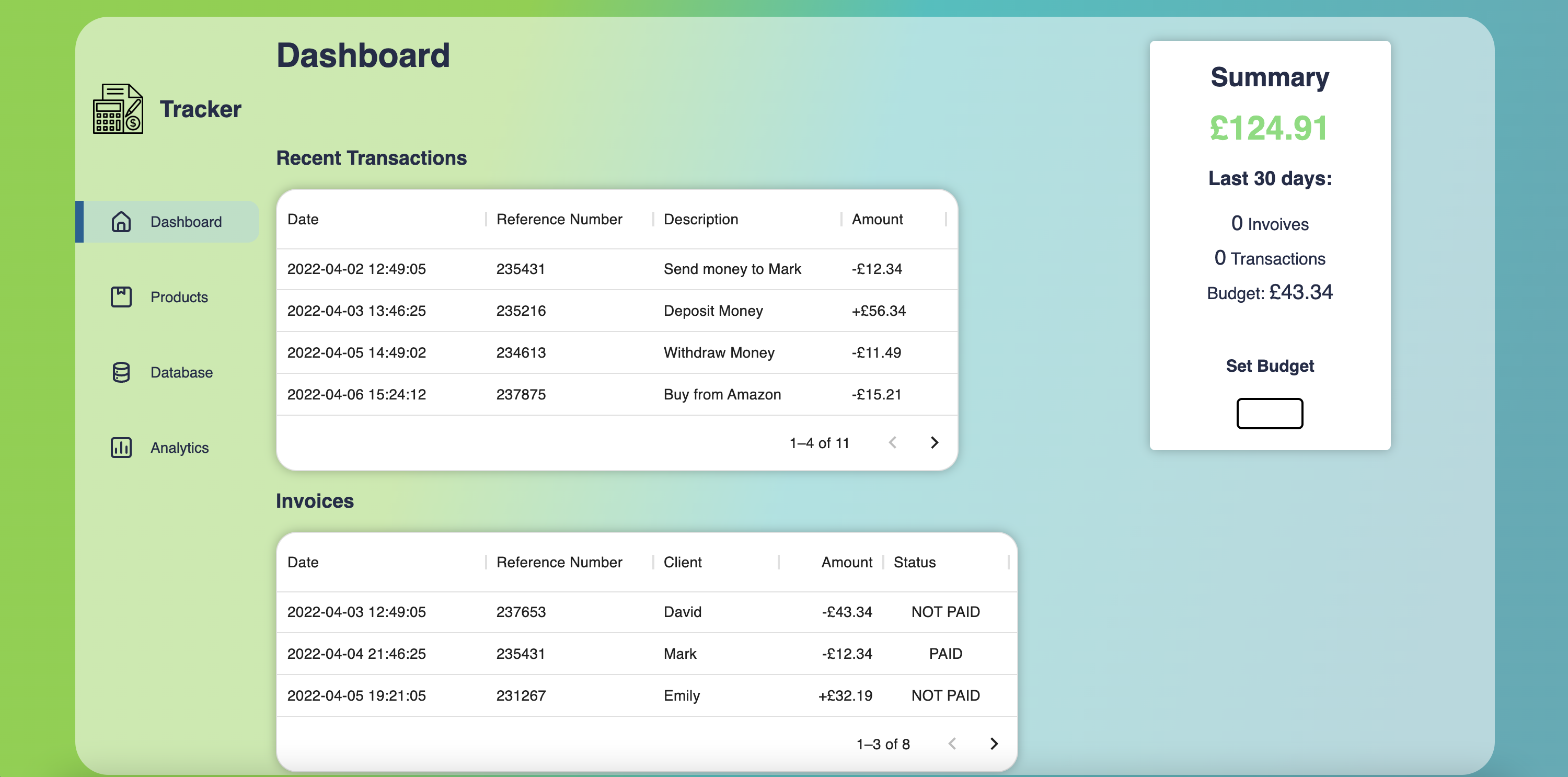
Task: Click the '1–4 of 11' pagination text
Action: (820, 443)
